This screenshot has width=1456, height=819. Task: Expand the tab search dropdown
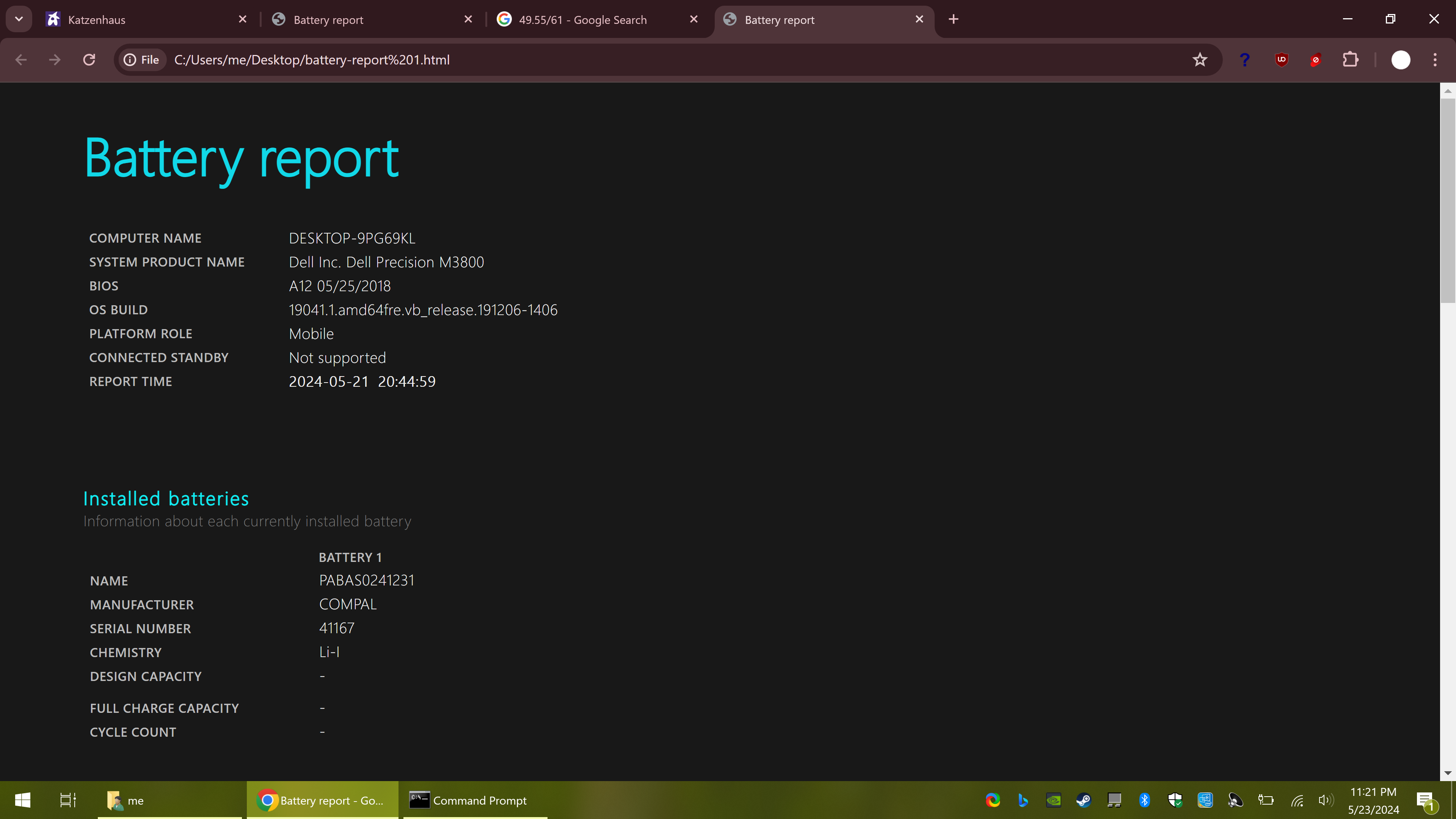[x=19, y=19]
